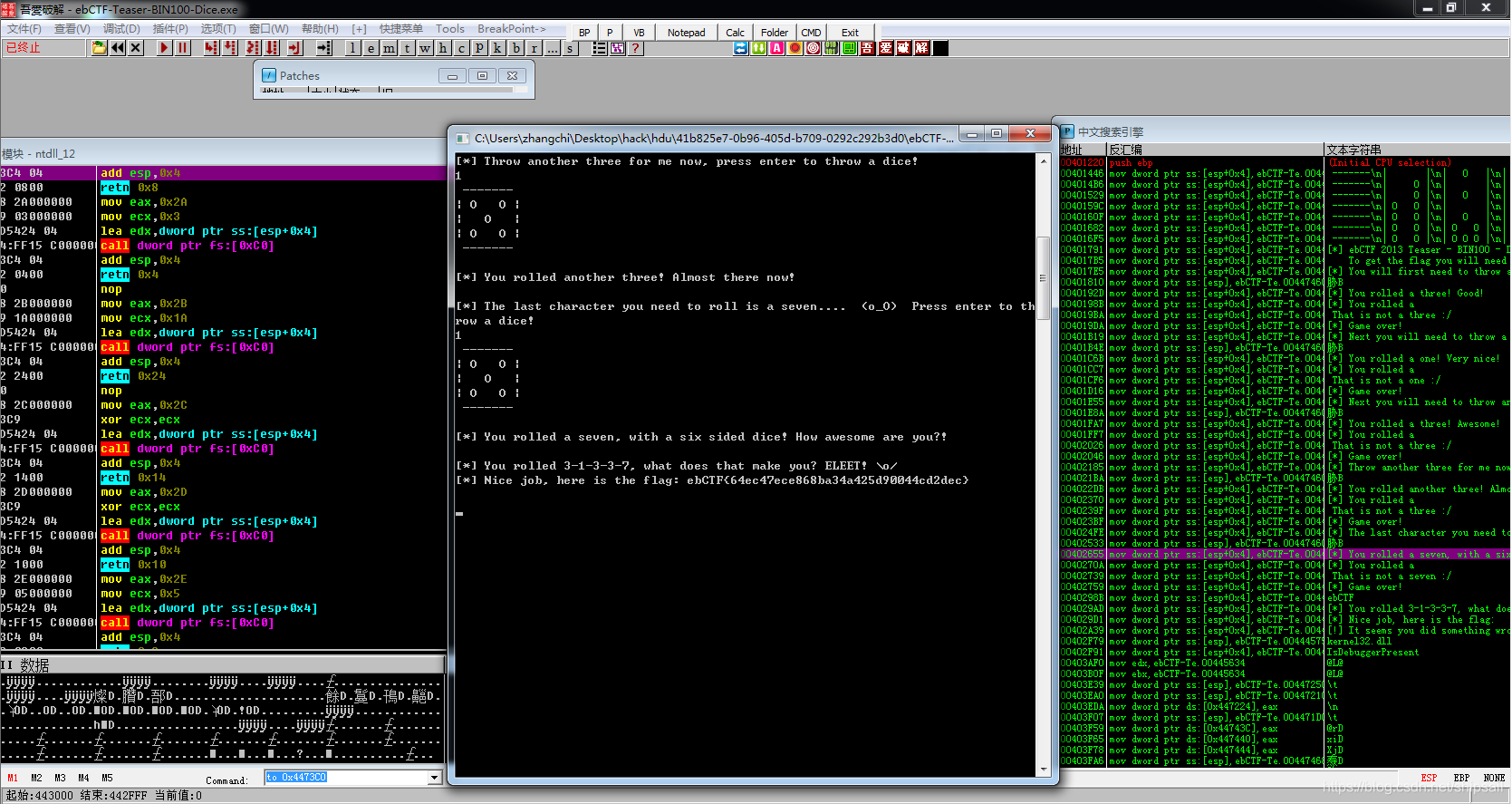Open the 选项(T) menu

(218, 29)
